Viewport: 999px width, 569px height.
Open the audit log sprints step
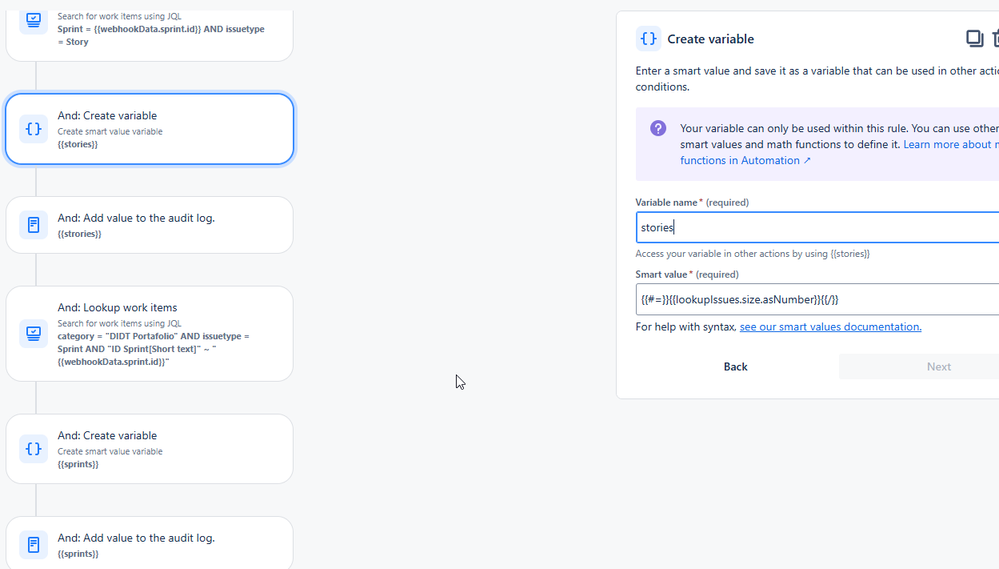[x=150, y=543]
